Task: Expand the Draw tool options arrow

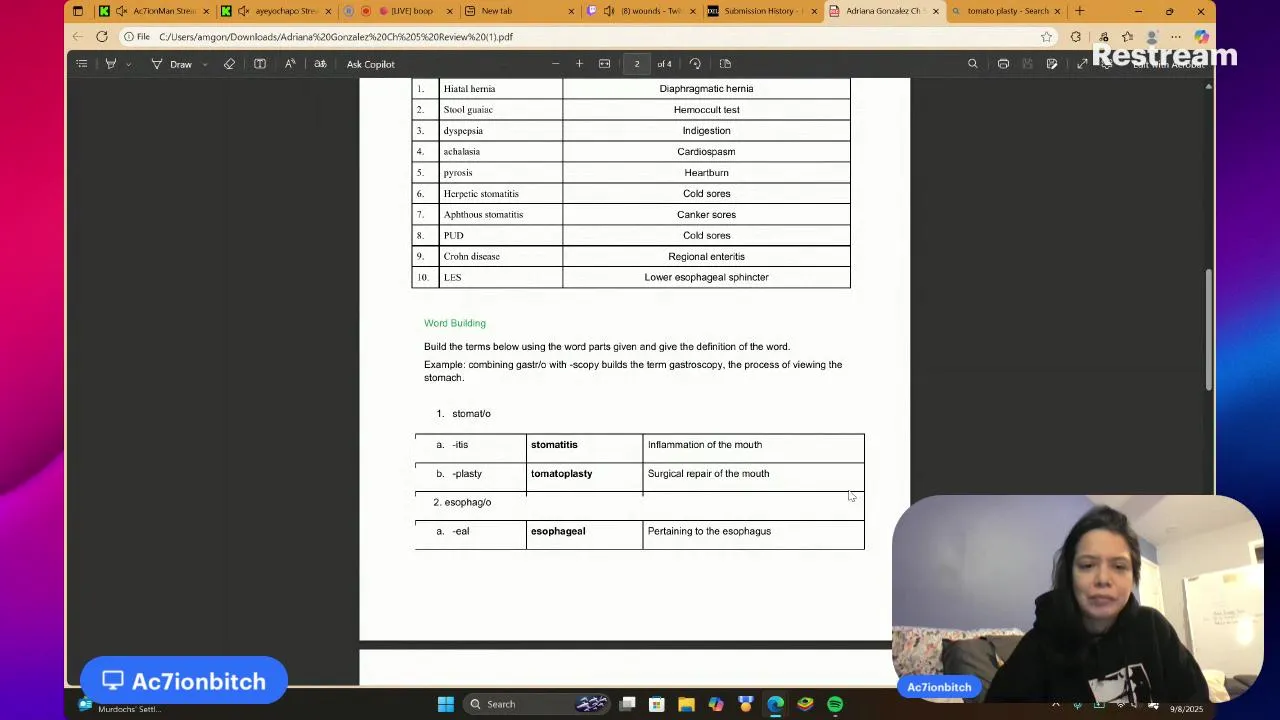Action: [x=205, y=64]
